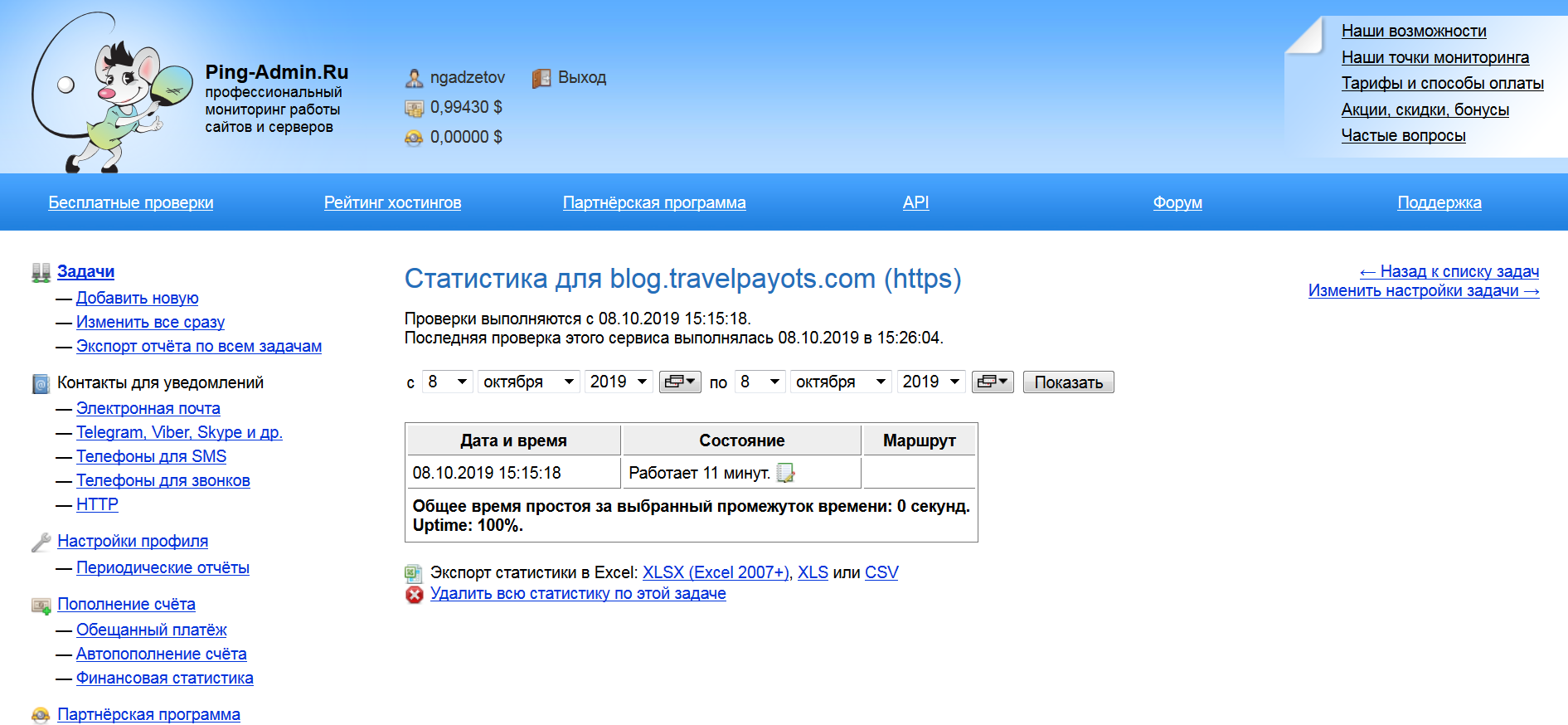Open Периодические отчёты link
This screenshot has height=725, width=1568.
pyautogui.click(x=163, y=567)
